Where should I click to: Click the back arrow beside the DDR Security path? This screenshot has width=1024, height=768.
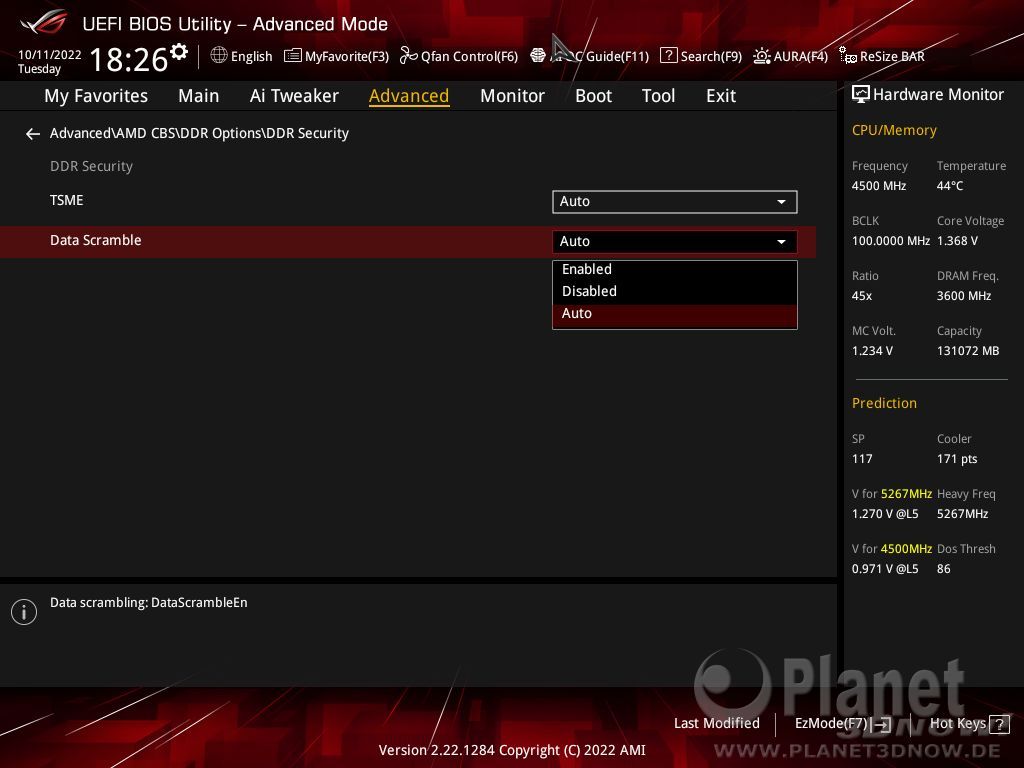[33, 134]
